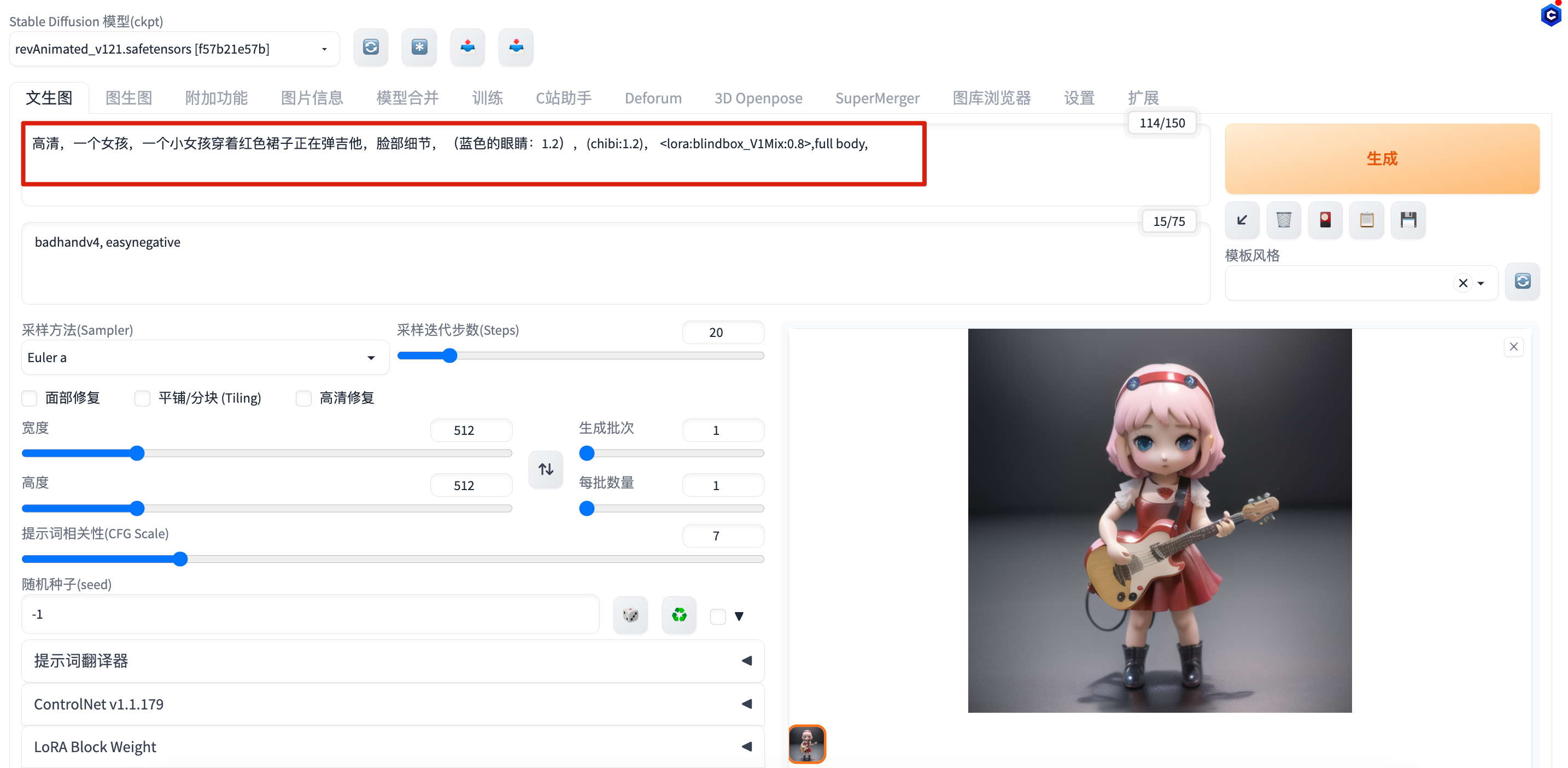Enable the 面部修复 checkbox

[29, 398]
